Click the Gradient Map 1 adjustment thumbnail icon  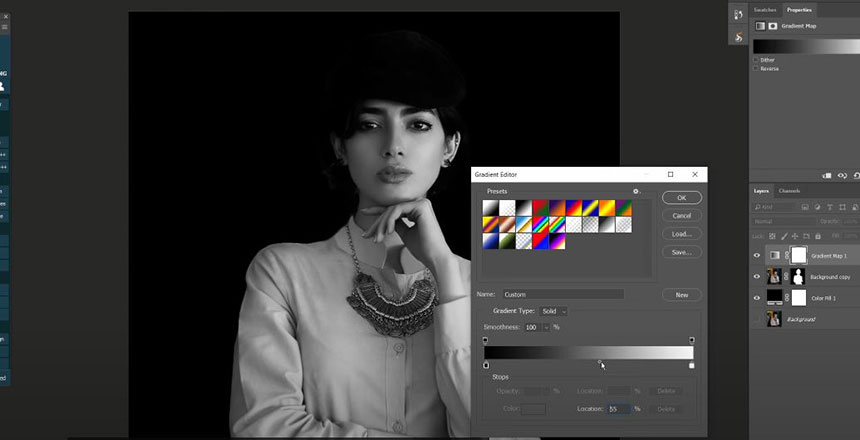[774, 255]
